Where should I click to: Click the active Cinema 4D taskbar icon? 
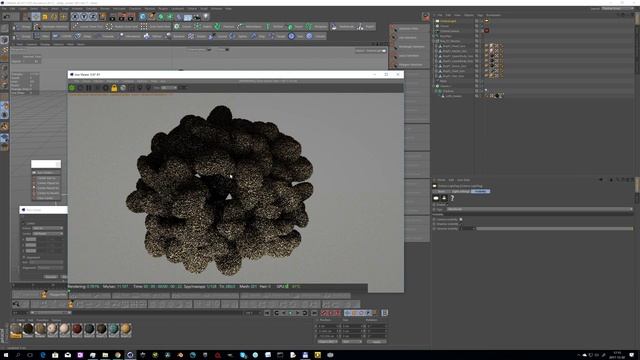(130, 355)
